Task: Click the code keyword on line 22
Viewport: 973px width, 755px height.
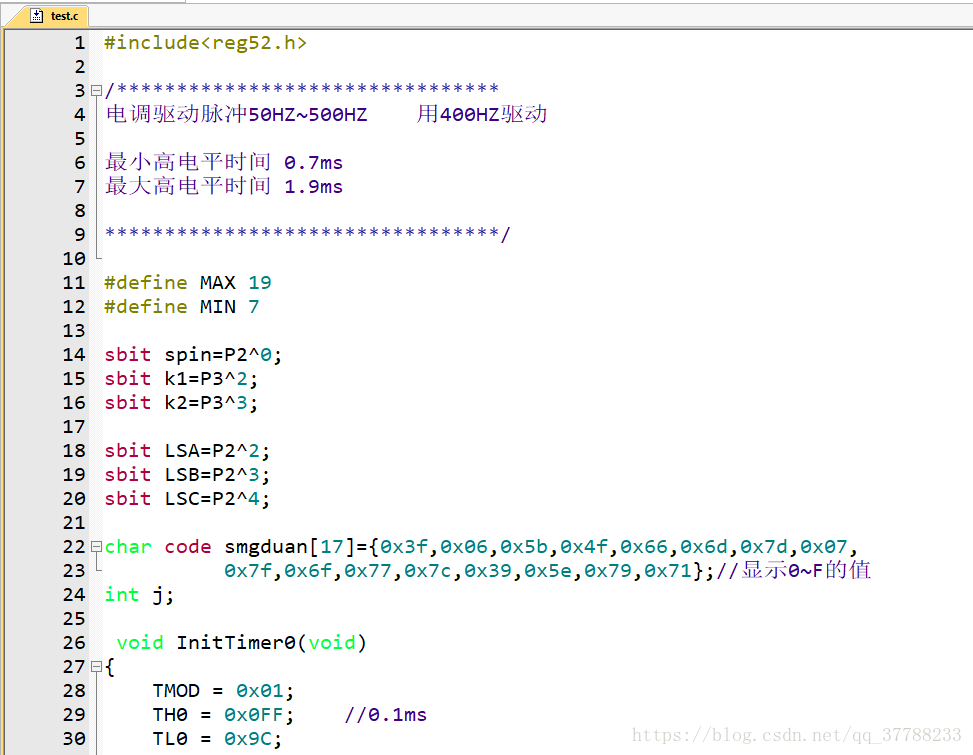Action: [188, 547]
